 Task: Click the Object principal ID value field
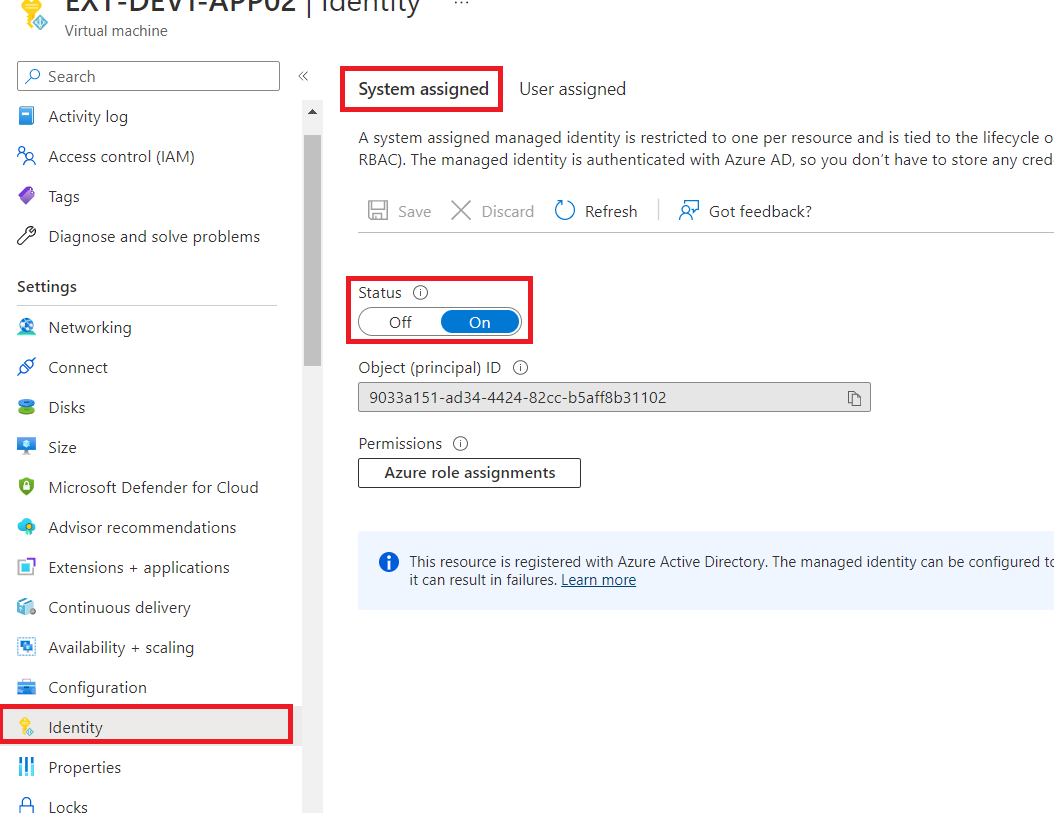coord(614,397)
